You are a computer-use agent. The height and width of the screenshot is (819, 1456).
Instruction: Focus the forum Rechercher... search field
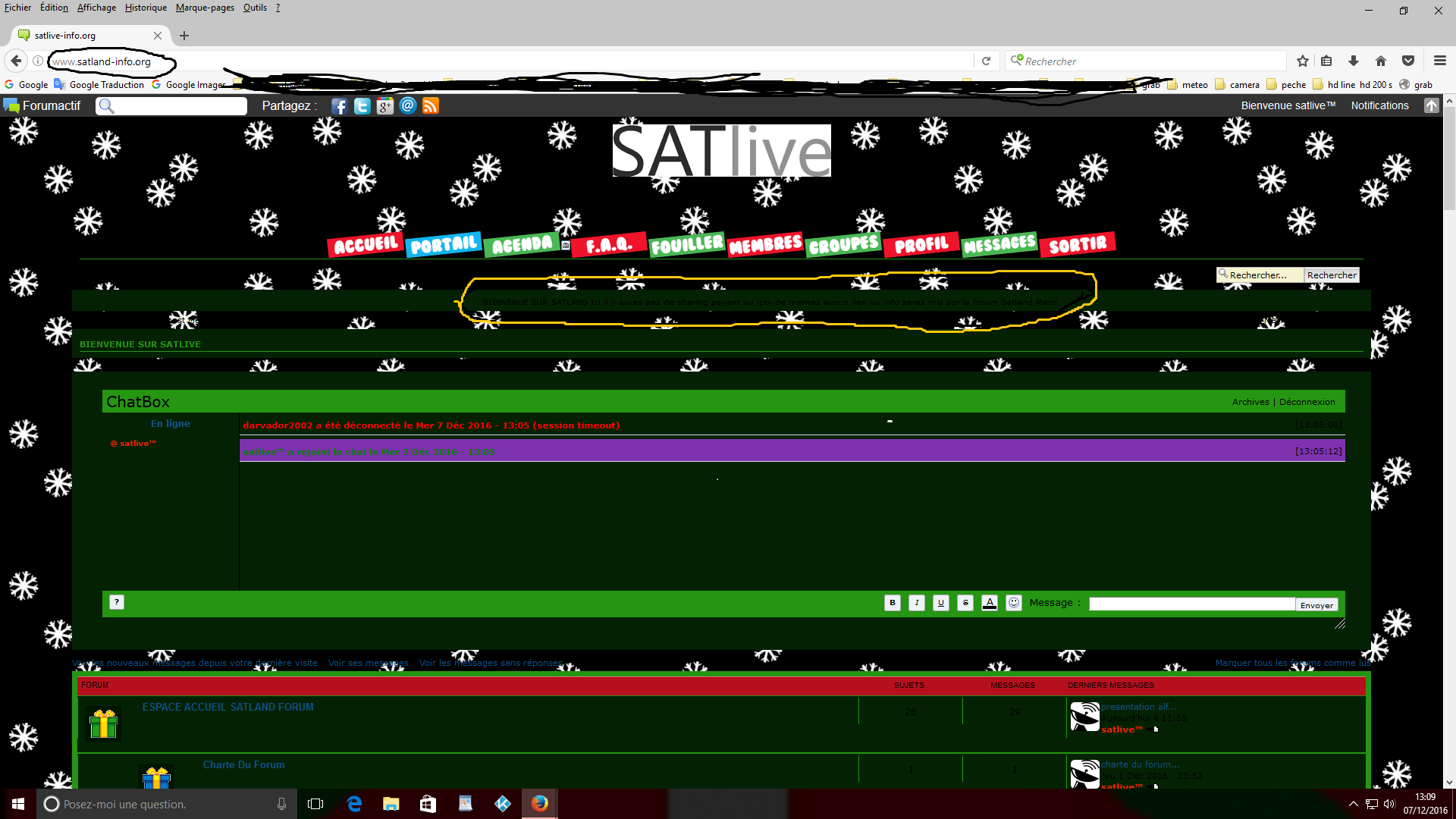1260,275
